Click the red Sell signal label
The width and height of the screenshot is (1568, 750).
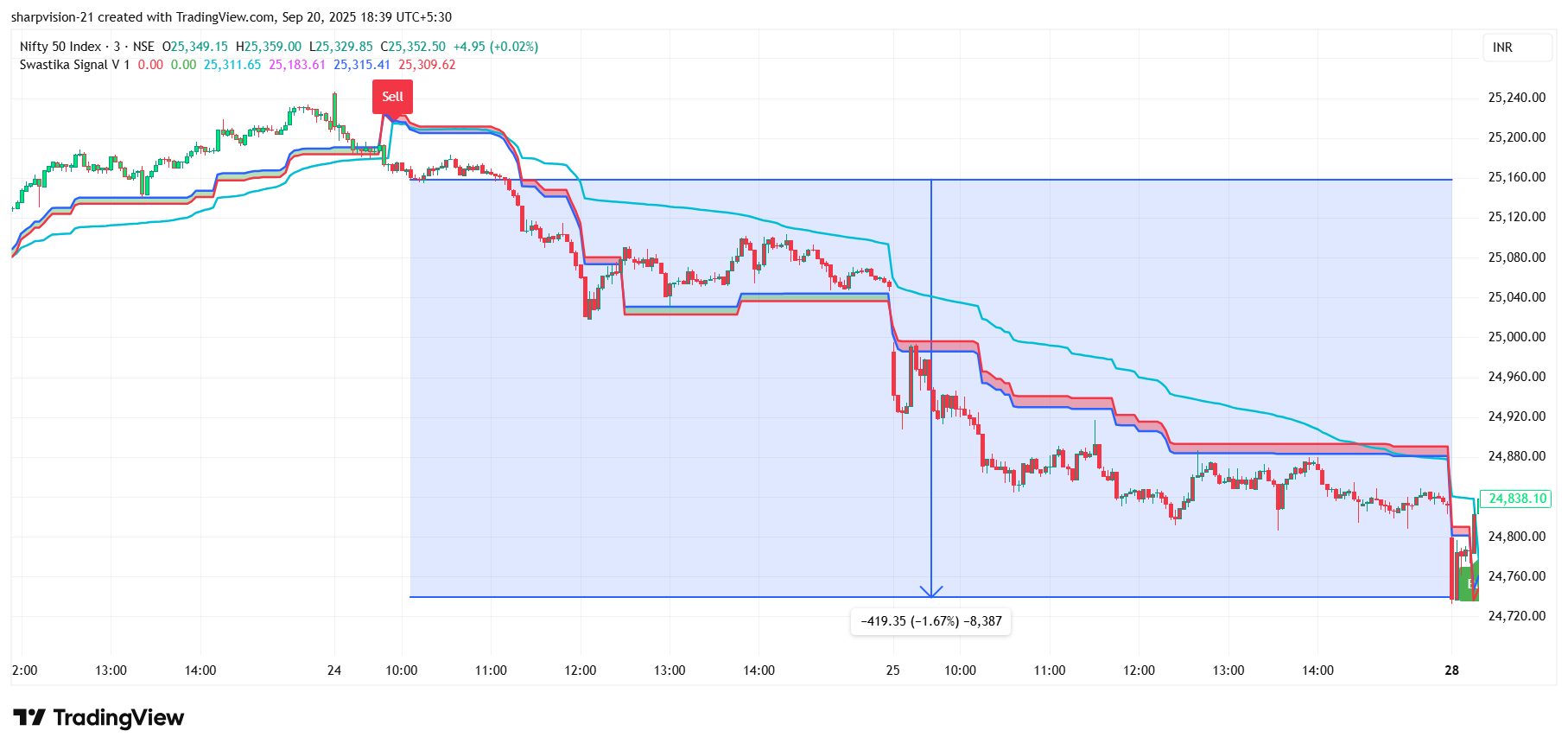tap(392, 96)
